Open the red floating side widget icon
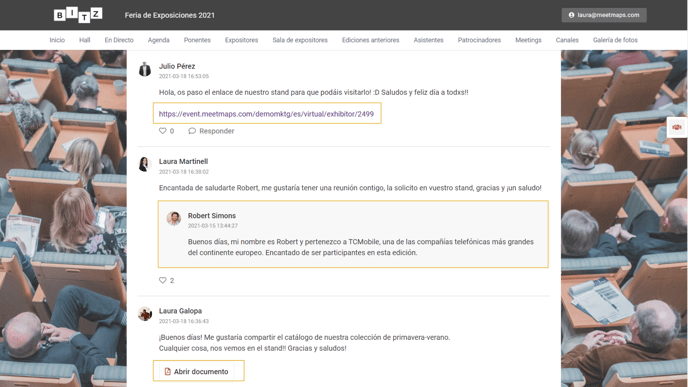 tap(677, 127)
